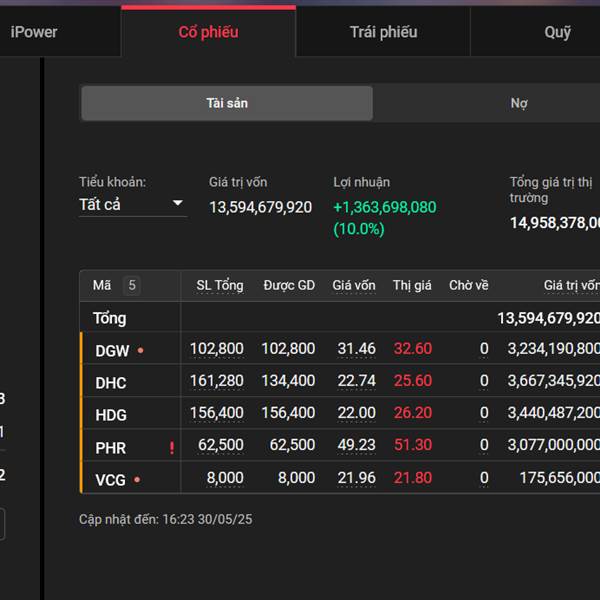Sort by Thị giá column header

[412, 285]
